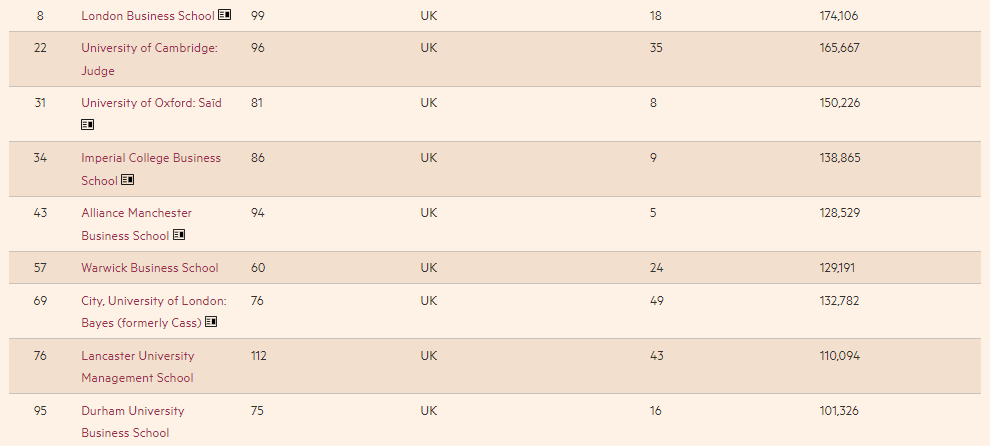
Task: Open City, University of London: Bayes link
Action: click(153, 311)
